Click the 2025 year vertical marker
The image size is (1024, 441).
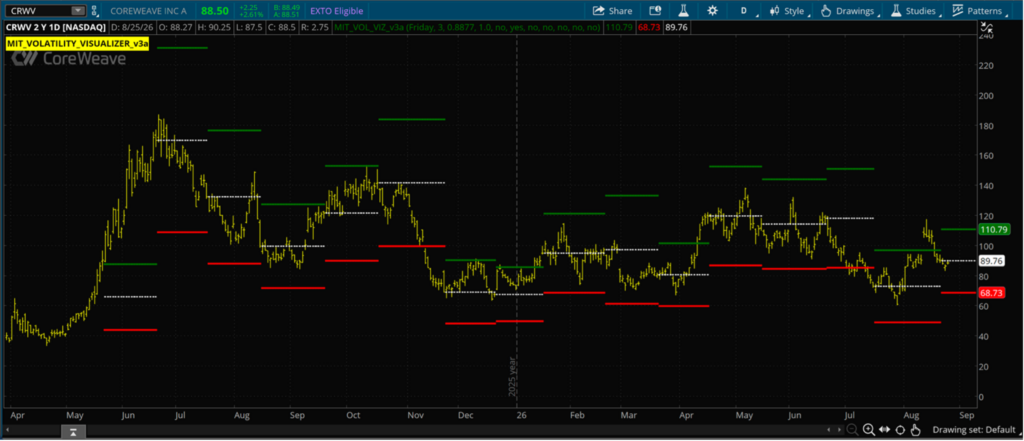click(513, 376)
